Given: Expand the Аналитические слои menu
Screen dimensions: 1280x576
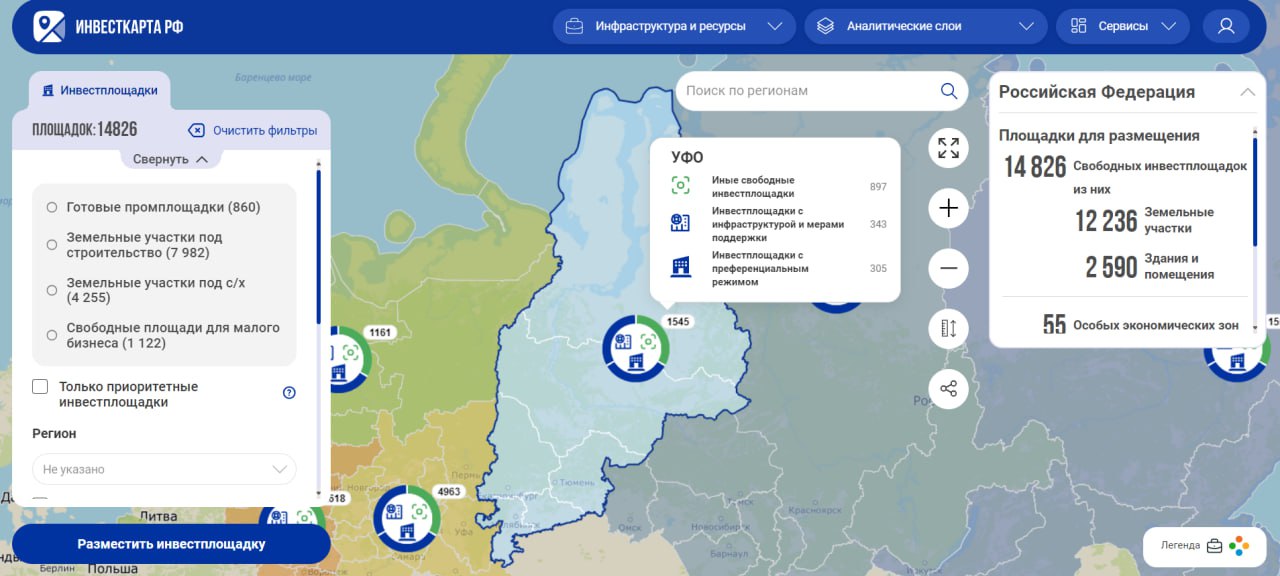Looking at the screenshot, I should 925,27.
